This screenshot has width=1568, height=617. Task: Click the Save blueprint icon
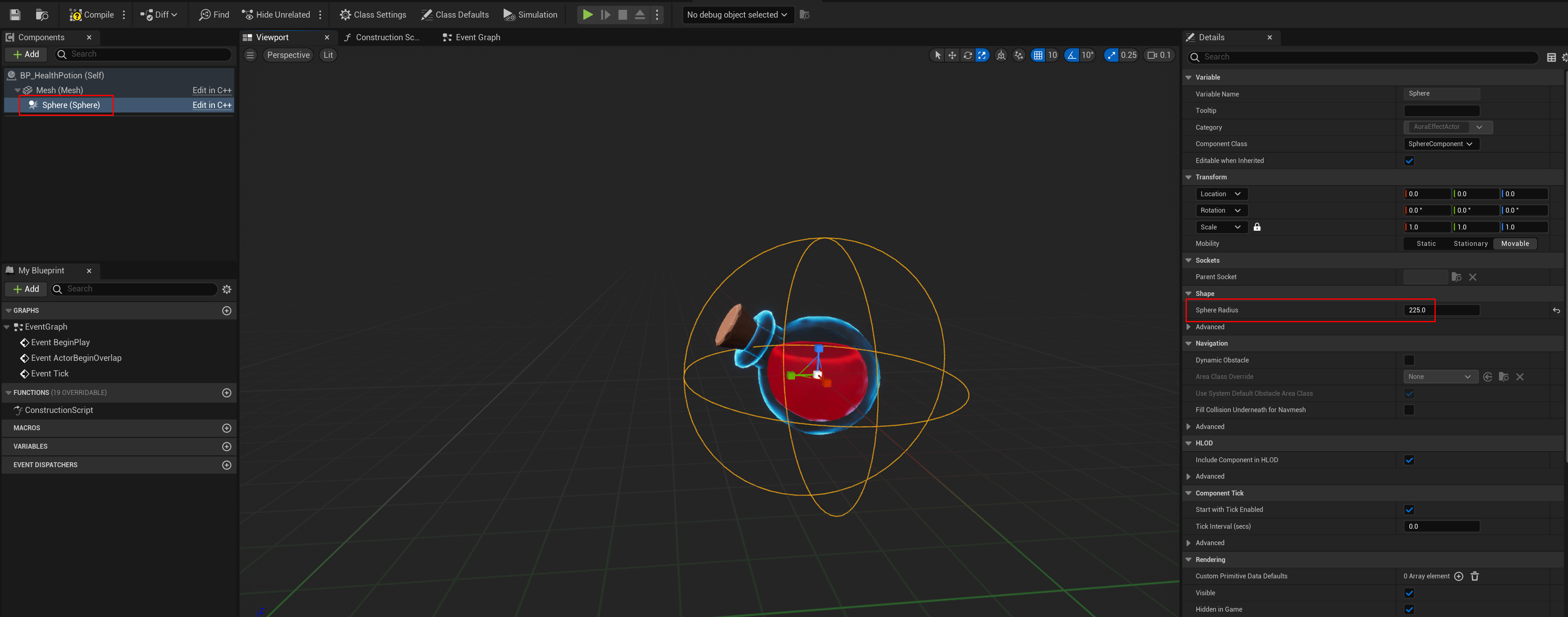point(15,15)
